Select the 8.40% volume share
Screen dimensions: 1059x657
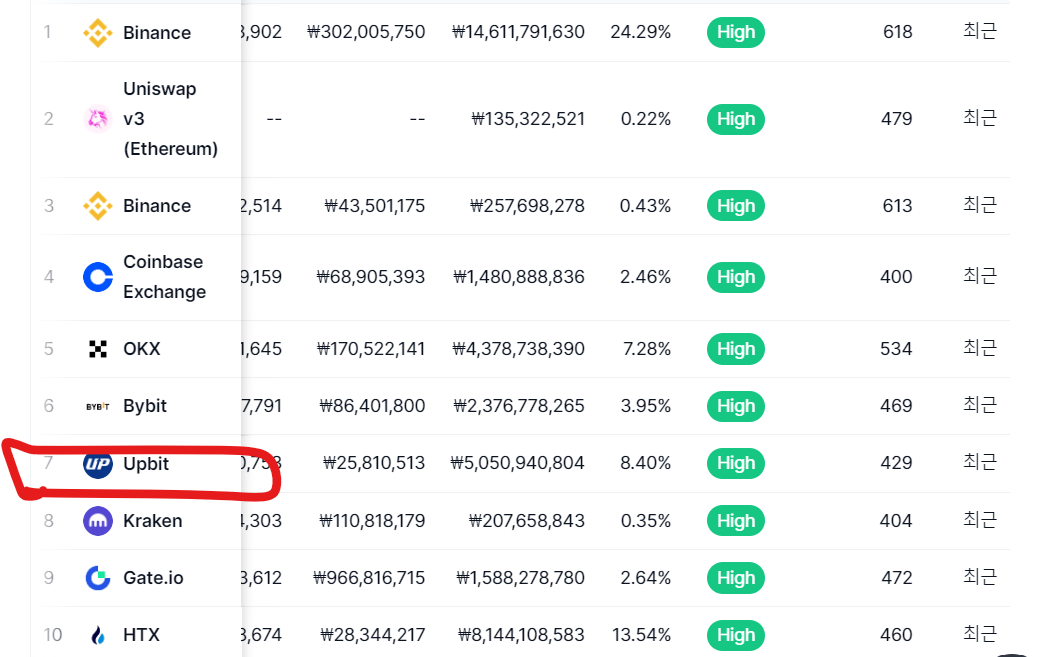pos(646,463)
